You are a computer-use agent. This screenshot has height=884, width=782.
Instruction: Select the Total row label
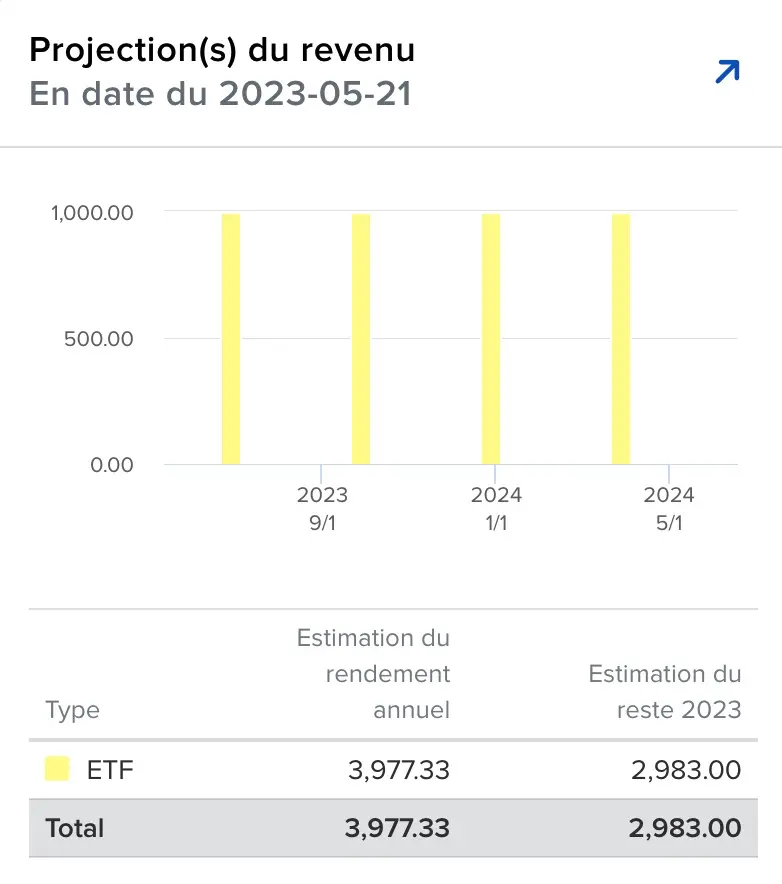coord(74,828)
